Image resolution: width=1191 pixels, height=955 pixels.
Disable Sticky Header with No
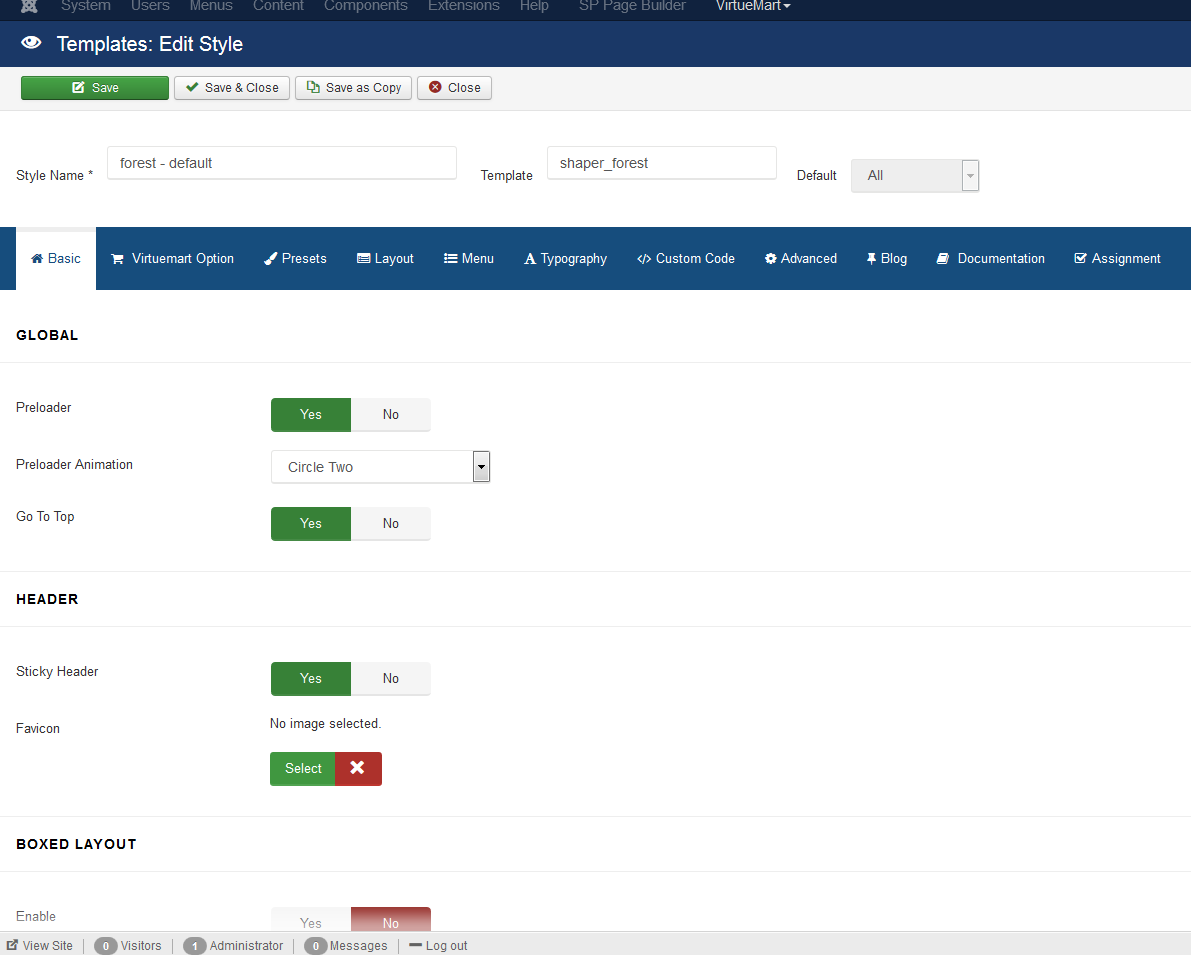[x=390, y=678]
